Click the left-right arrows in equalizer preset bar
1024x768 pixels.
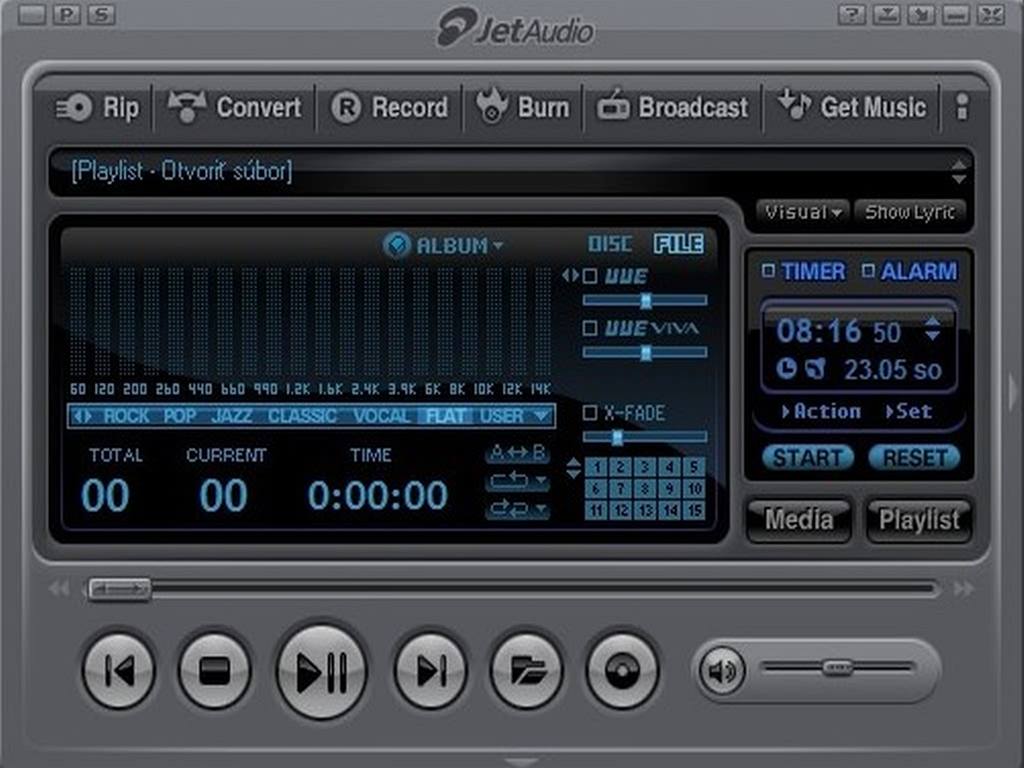pyautogui.click(x=82, y=416)
